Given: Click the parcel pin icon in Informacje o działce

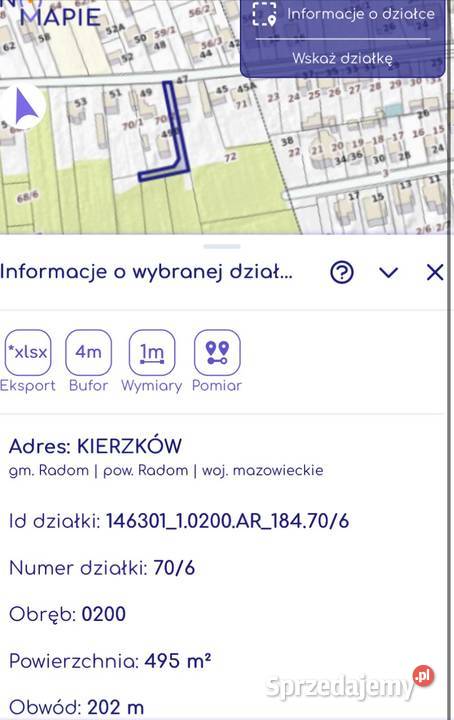Looking at the screenshot, I should [265, 14].
